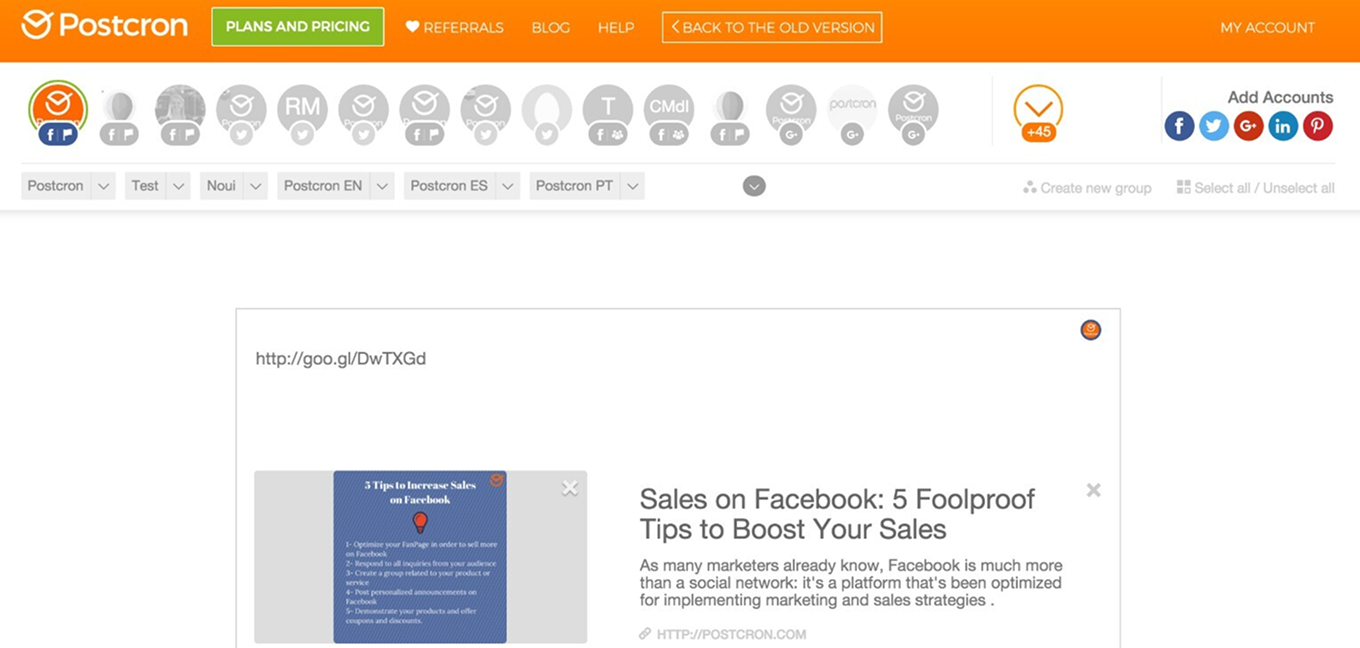Click the Postcron logo
1360x648 pixels.
click(x=104, y=26)
